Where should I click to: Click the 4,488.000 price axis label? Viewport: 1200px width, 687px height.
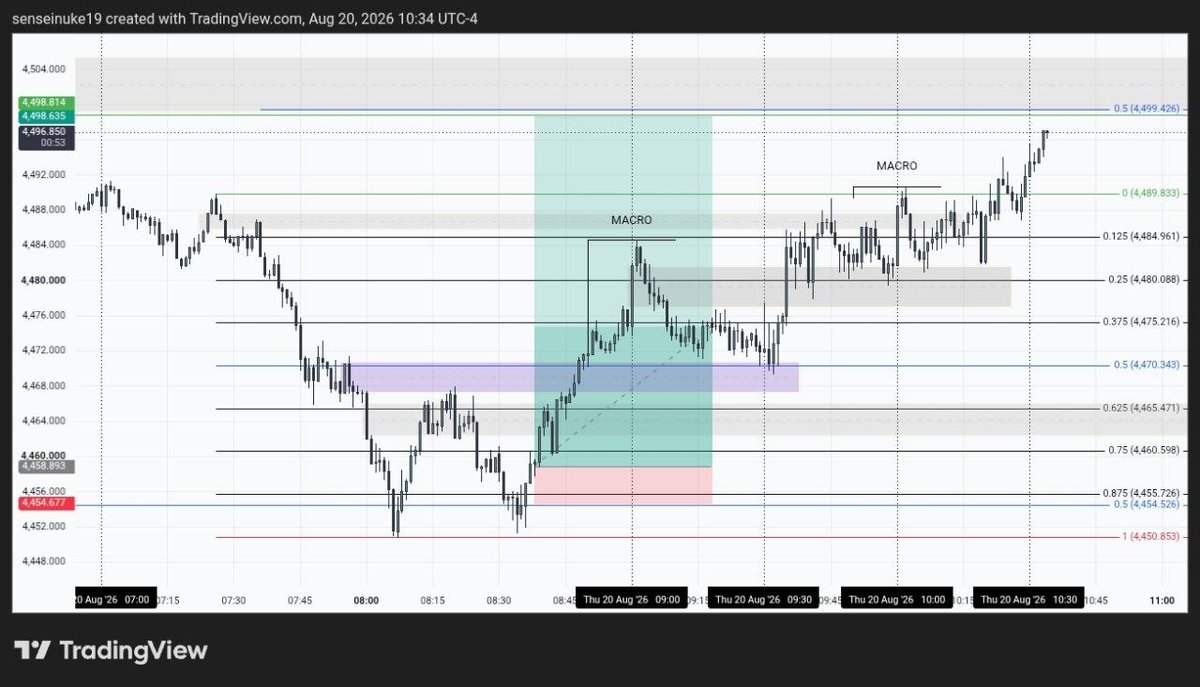pyautogui.click(x=45, y=210)
